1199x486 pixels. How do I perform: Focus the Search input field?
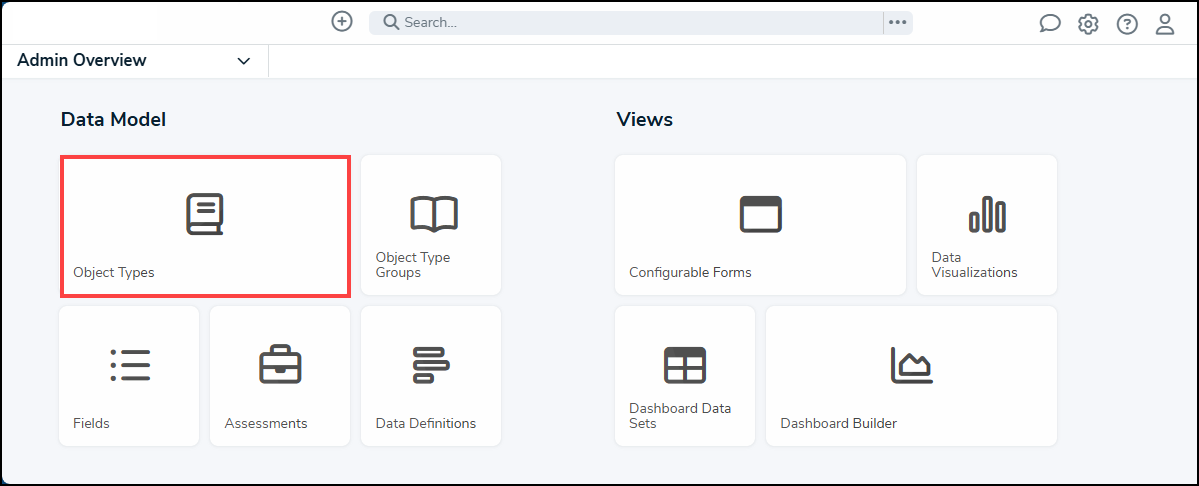click(x=625, y=23)
